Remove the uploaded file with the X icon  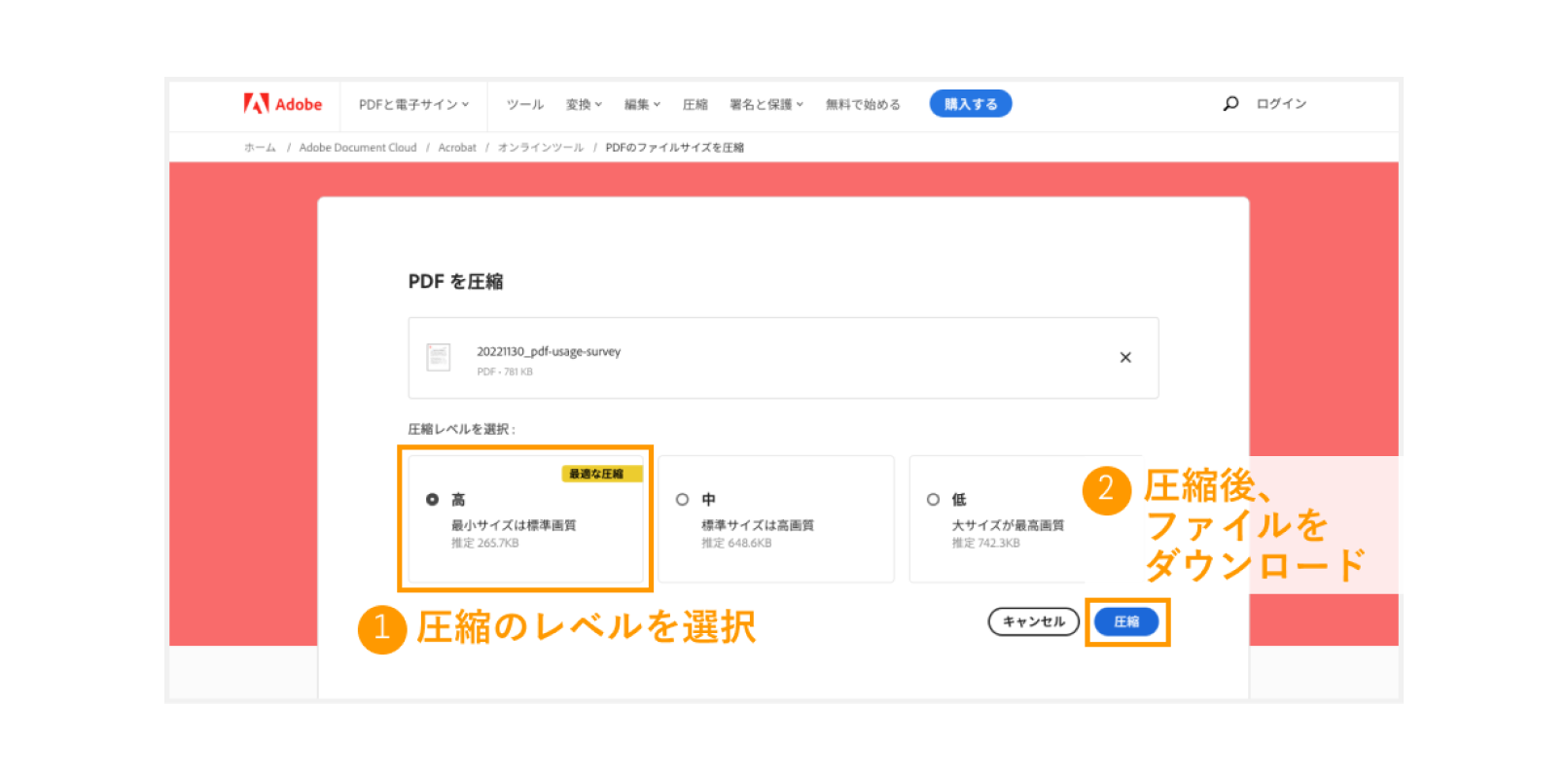pyautogui.click(x=1125, y=358)
